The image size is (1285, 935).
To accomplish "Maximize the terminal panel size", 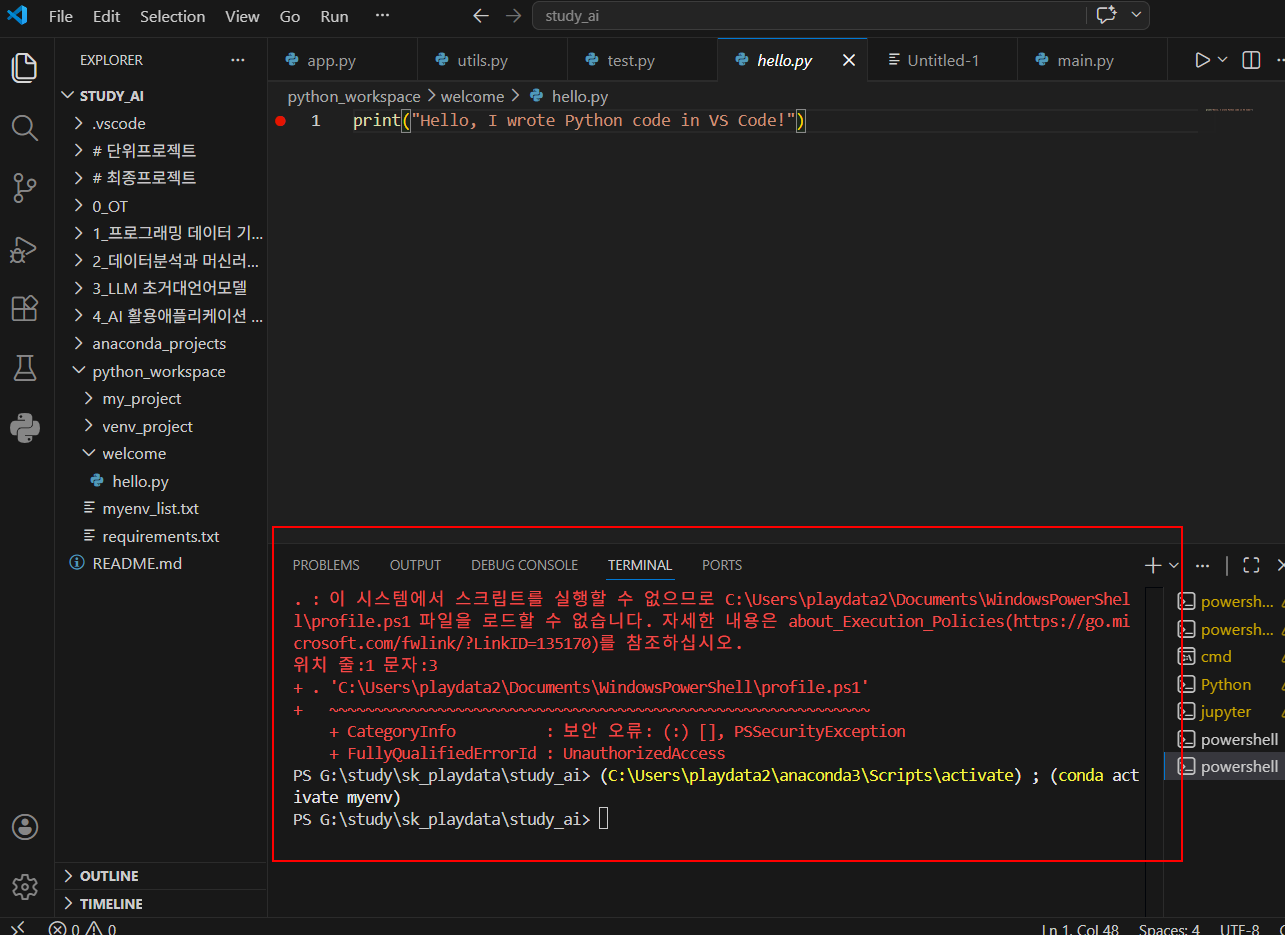I will [x=1251, y=565].
